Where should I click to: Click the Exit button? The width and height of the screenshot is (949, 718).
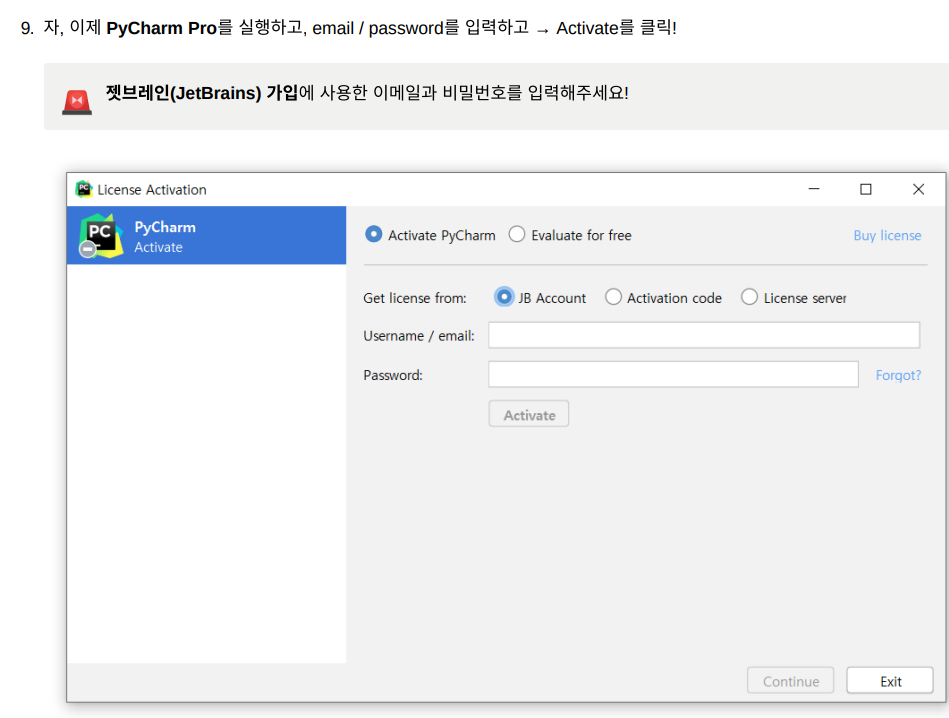click(890, 680)
